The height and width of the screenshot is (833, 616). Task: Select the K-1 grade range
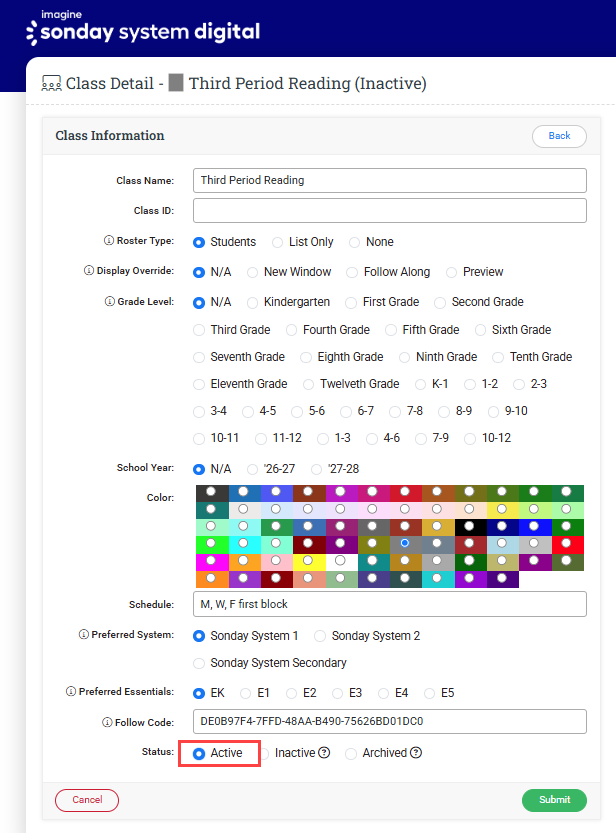(421, 385)
